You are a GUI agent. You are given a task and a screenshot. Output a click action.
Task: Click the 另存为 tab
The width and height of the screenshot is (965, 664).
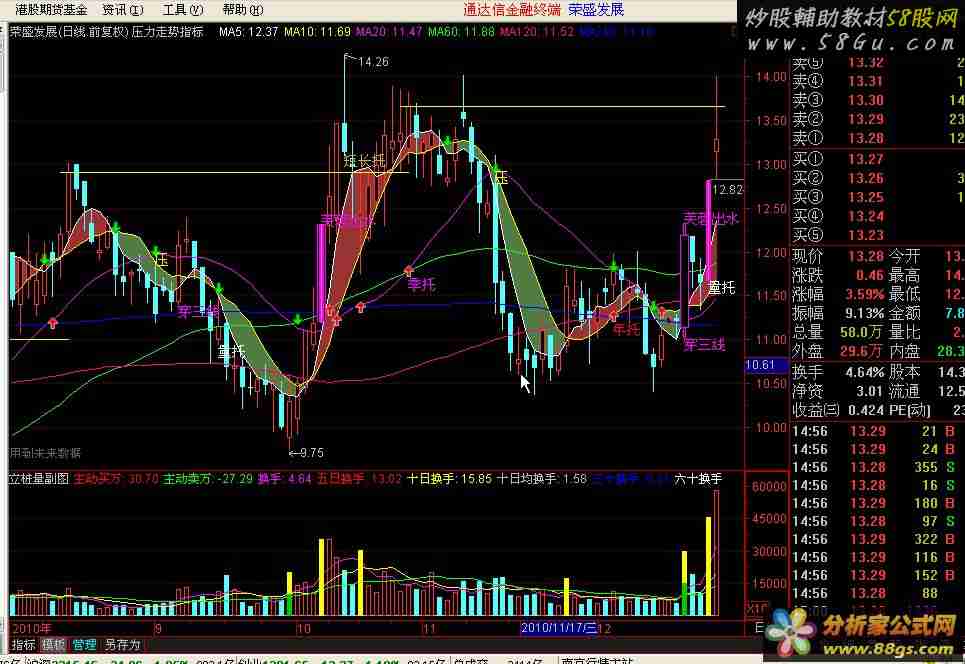[x=122, y=645]
